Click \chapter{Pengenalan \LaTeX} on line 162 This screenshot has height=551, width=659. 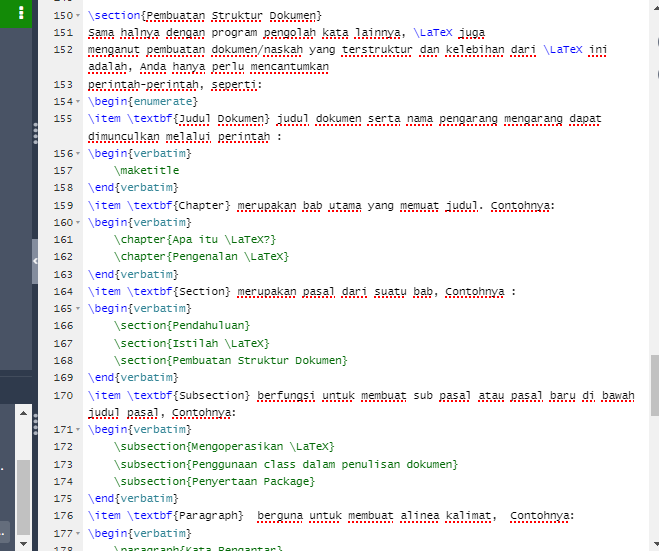click(201, 256)
